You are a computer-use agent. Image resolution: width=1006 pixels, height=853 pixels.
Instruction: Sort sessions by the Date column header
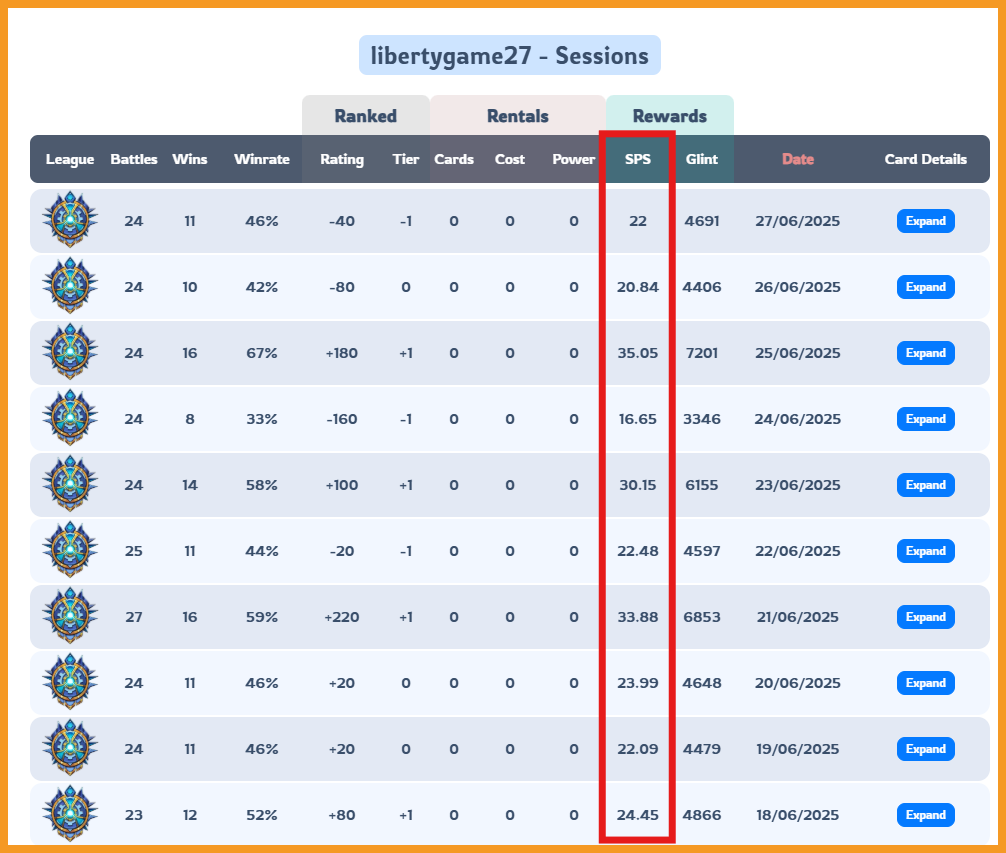797,159
